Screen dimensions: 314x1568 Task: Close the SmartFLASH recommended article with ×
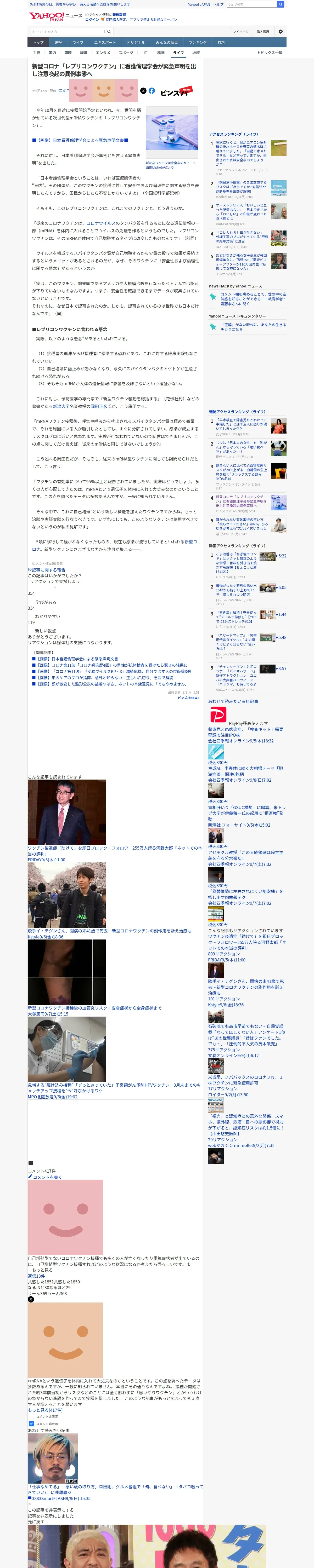29,1503
